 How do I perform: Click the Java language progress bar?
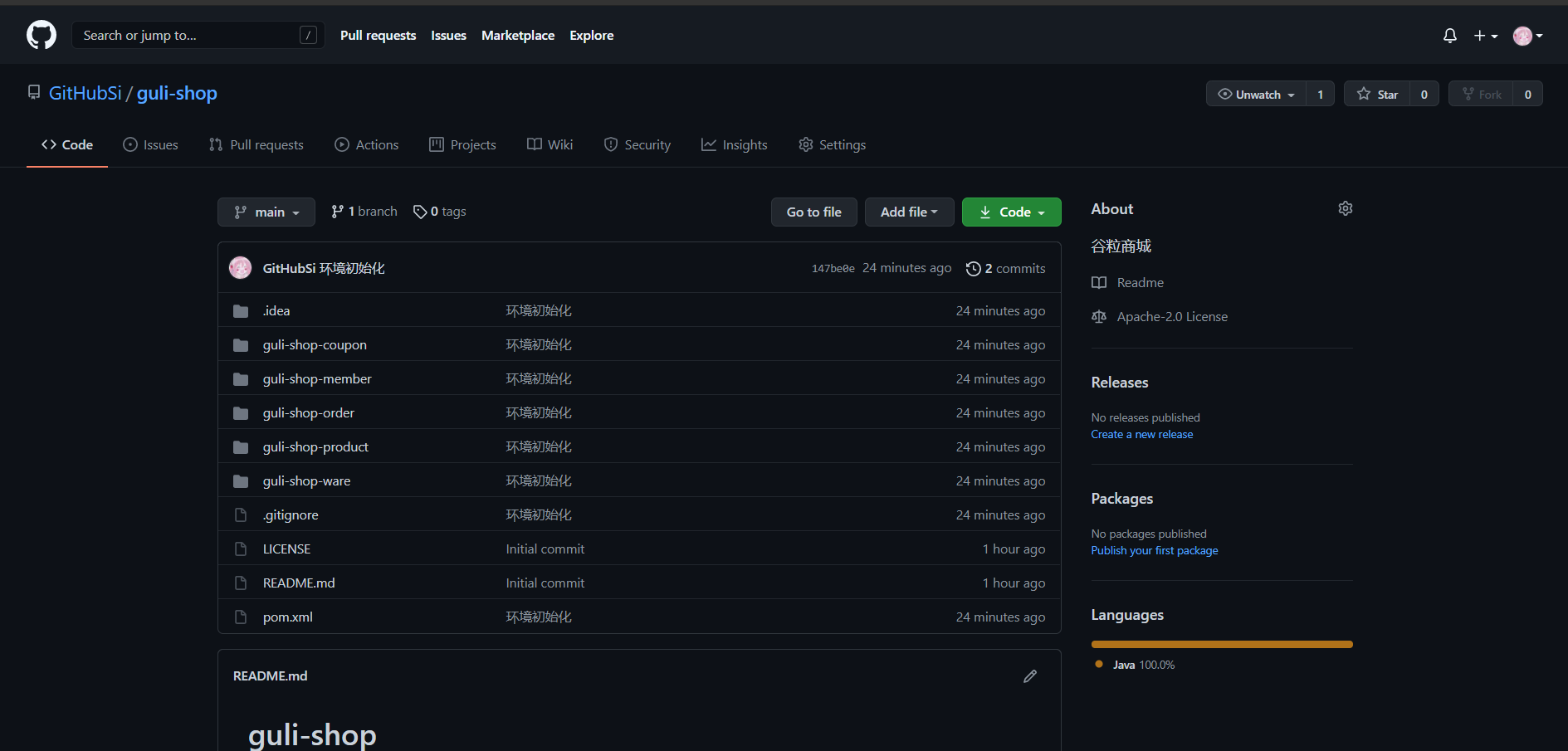(1222, 644)
